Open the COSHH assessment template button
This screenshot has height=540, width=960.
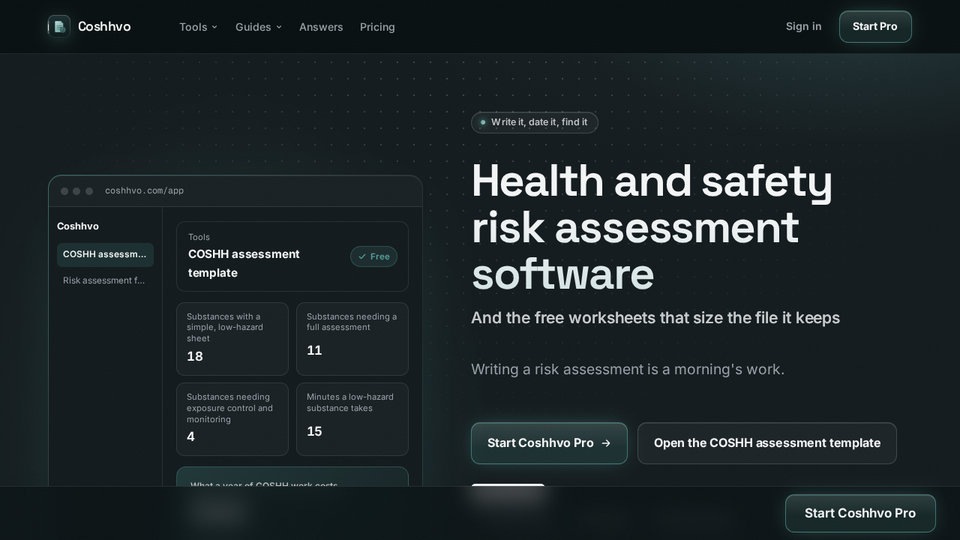[x=767, y=443]
